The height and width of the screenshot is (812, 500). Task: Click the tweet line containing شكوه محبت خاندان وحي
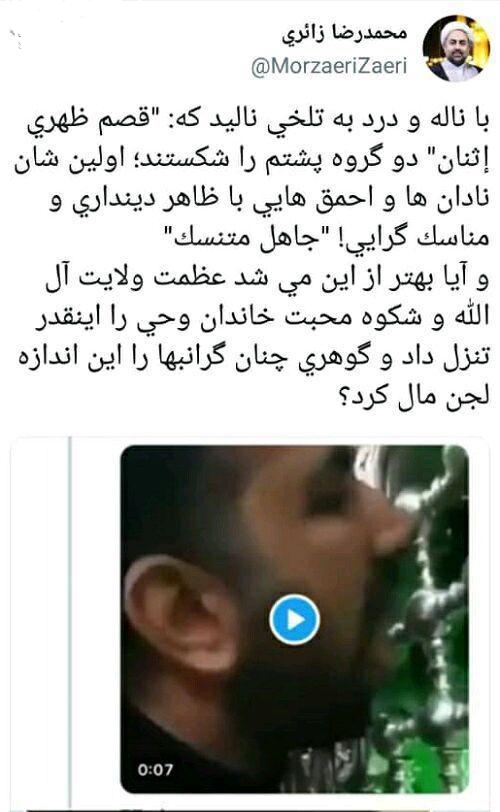(262, 317)
